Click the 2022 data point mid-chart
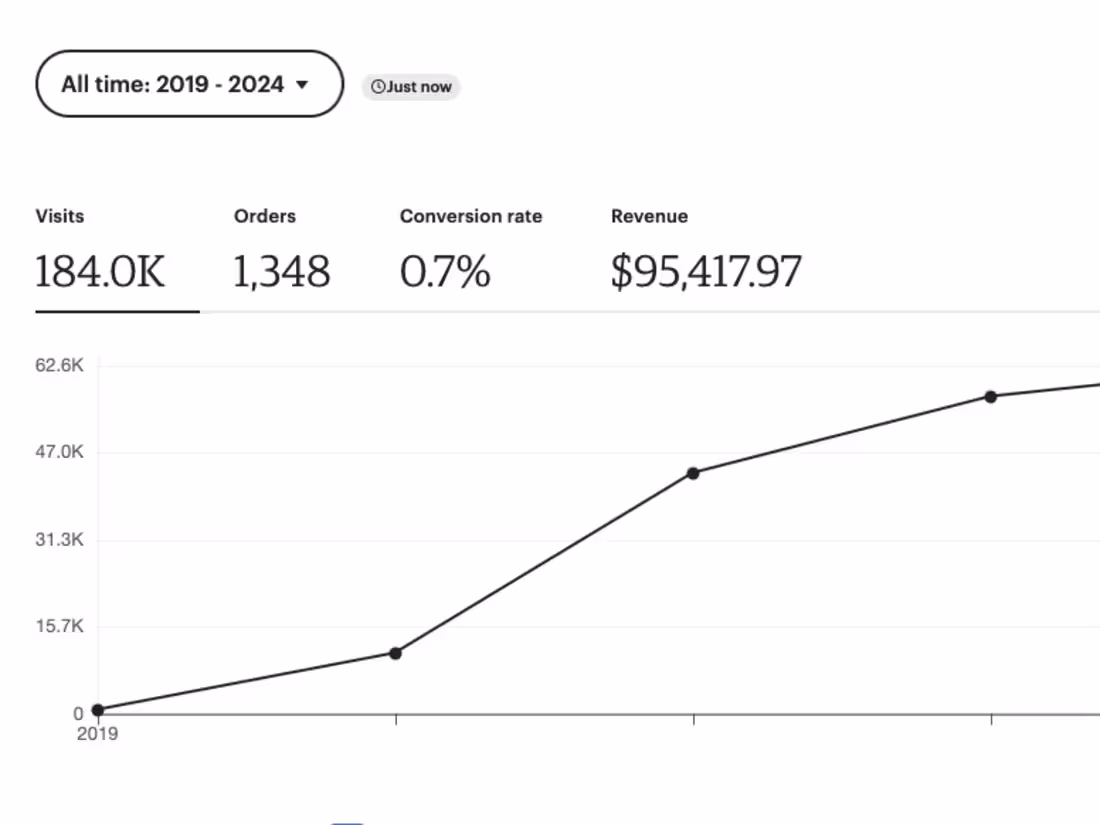1100x825 pixels. pos(693,473)
